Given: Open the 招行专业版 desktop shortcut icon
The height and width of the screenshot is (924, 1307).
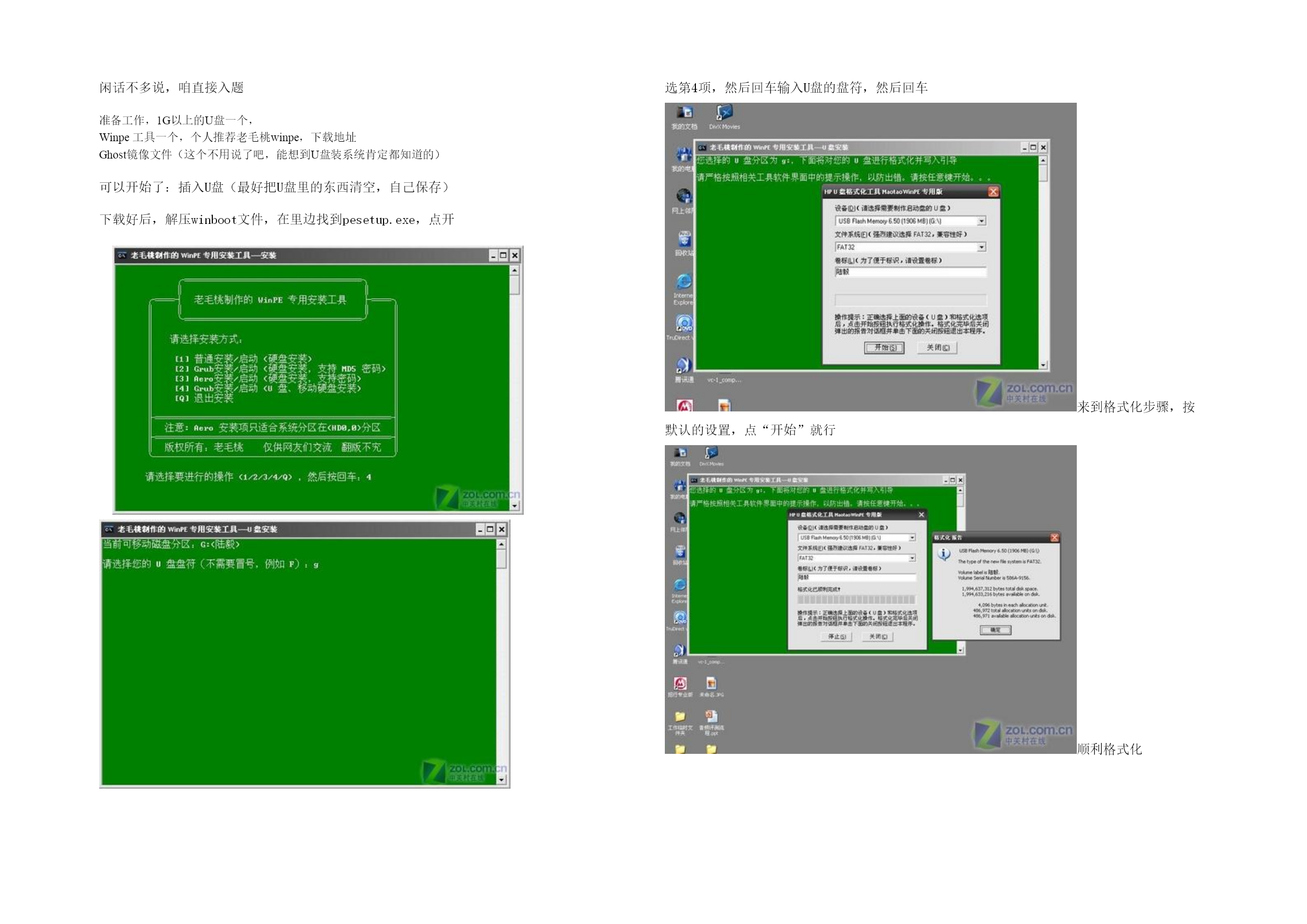Looking at the screenshot, I should (x=680, y=683).
